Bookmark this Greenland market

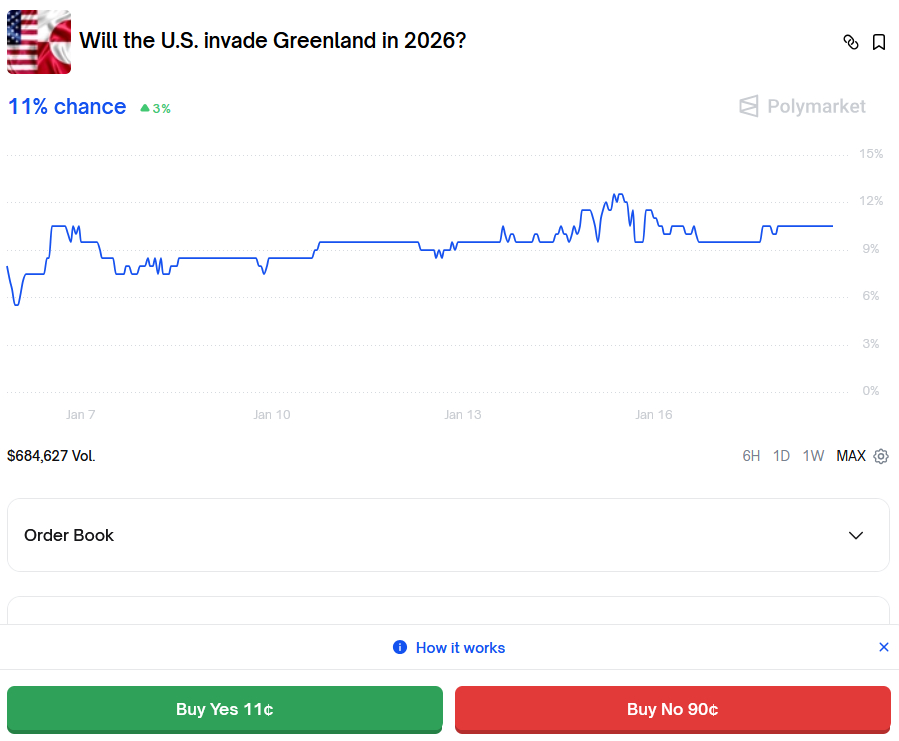click(x=879, y=42)
